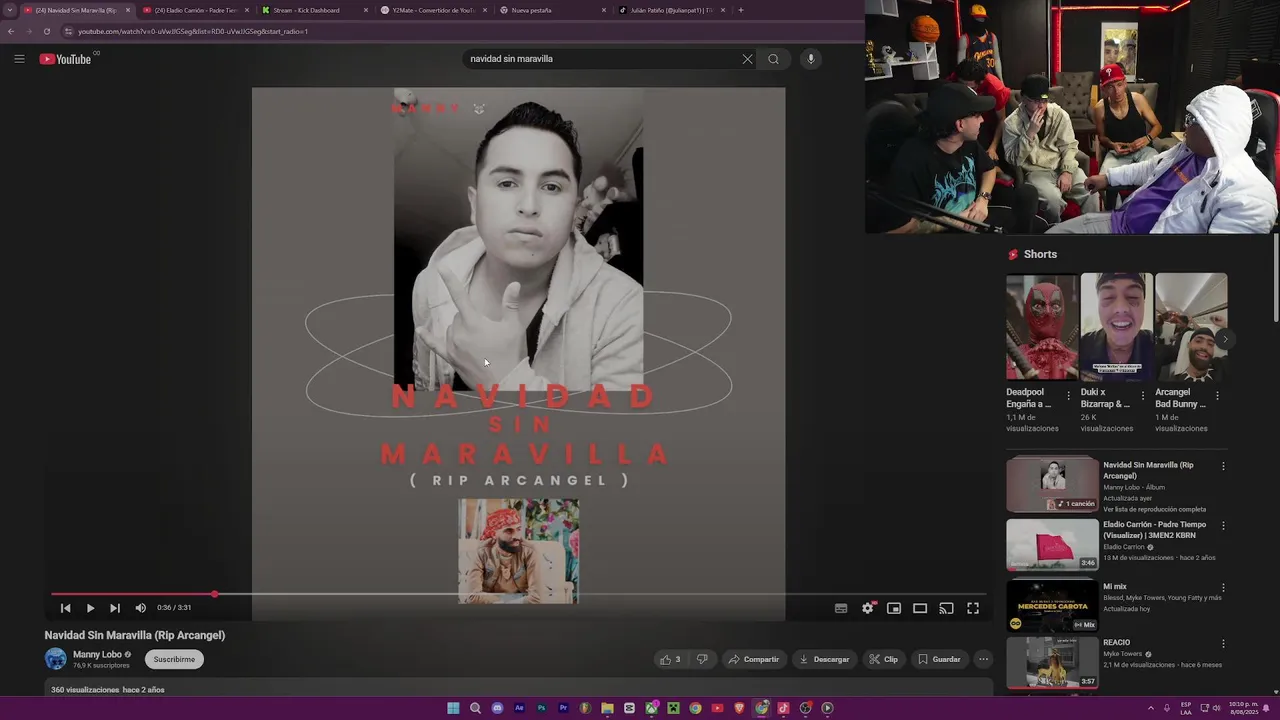
Task: Save the video with Guardar
Action: click(939, 659)
